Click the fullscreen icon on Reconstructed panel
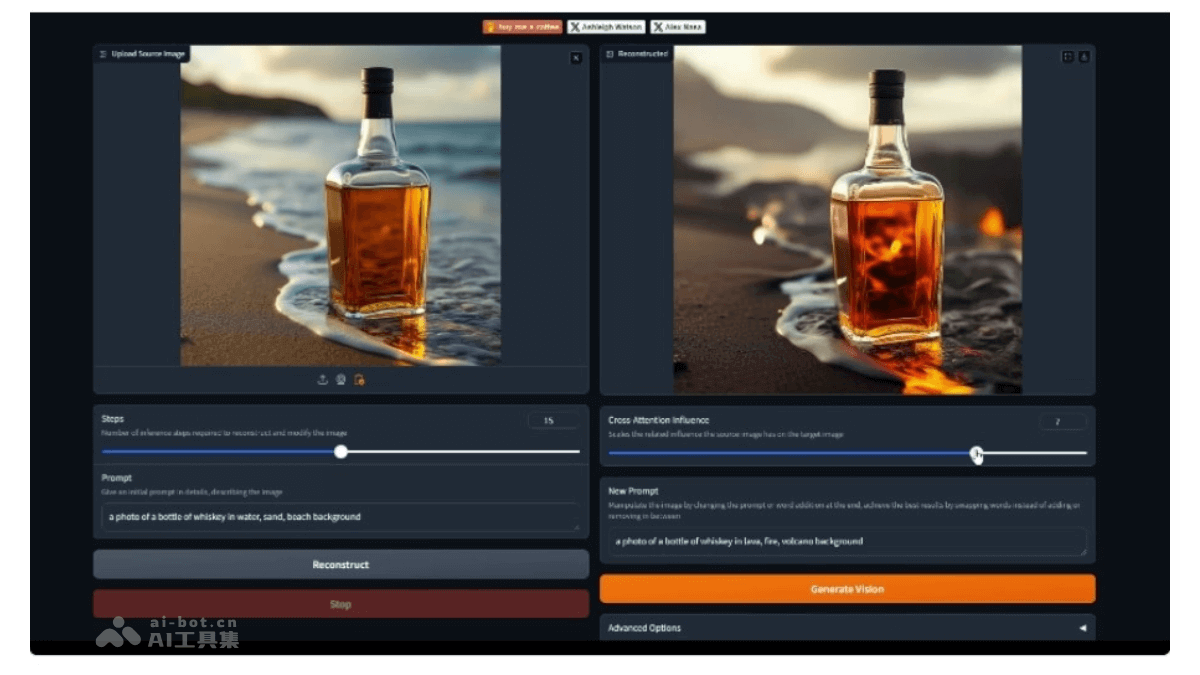Viewport: 1200px width, 675px height. pos(1067,57)
